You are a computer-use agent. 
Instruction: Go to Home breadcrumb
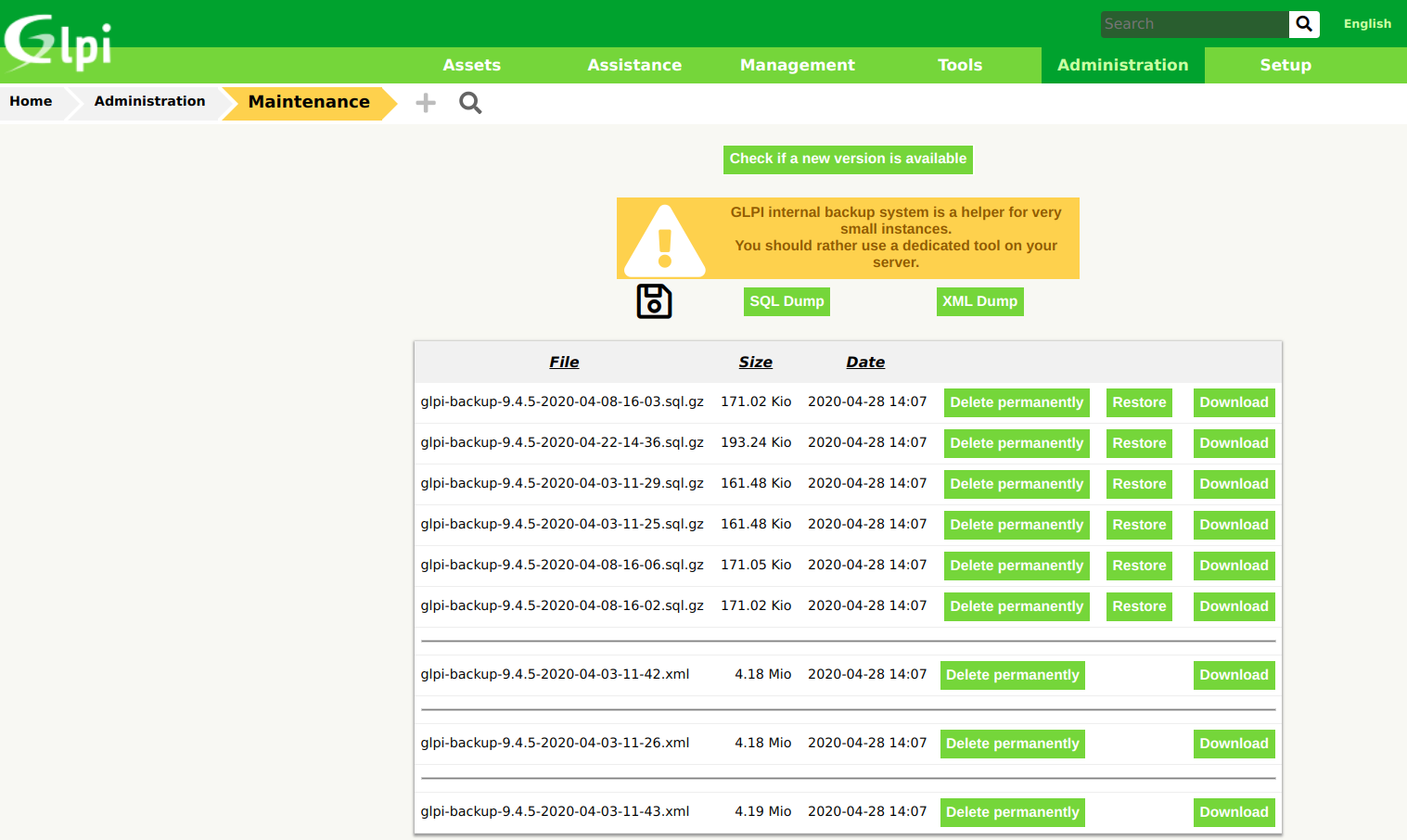(31, 101)
